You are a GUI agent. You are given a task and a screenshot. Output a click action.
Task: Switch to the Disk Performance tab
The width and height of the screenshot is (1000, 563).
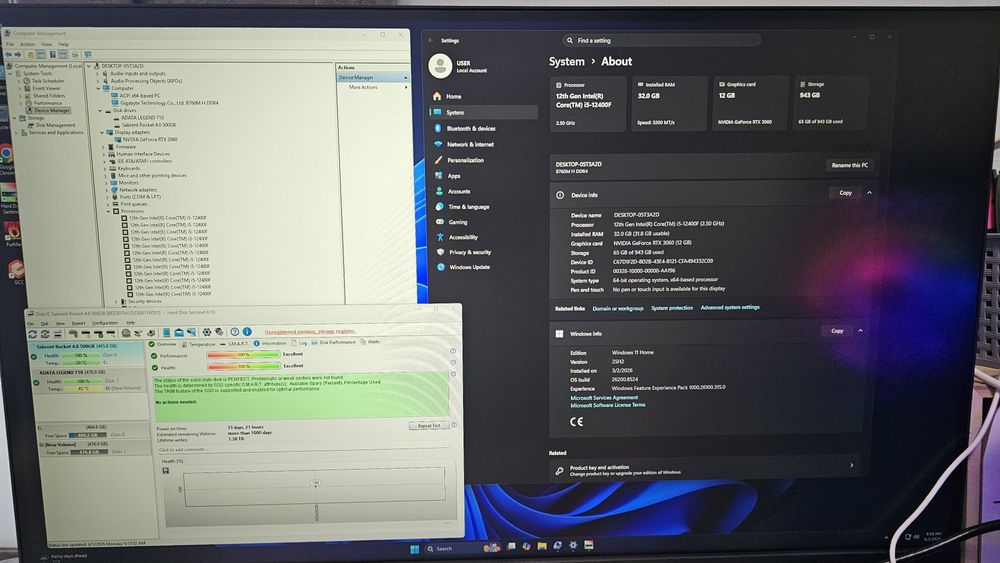point(333,342)
